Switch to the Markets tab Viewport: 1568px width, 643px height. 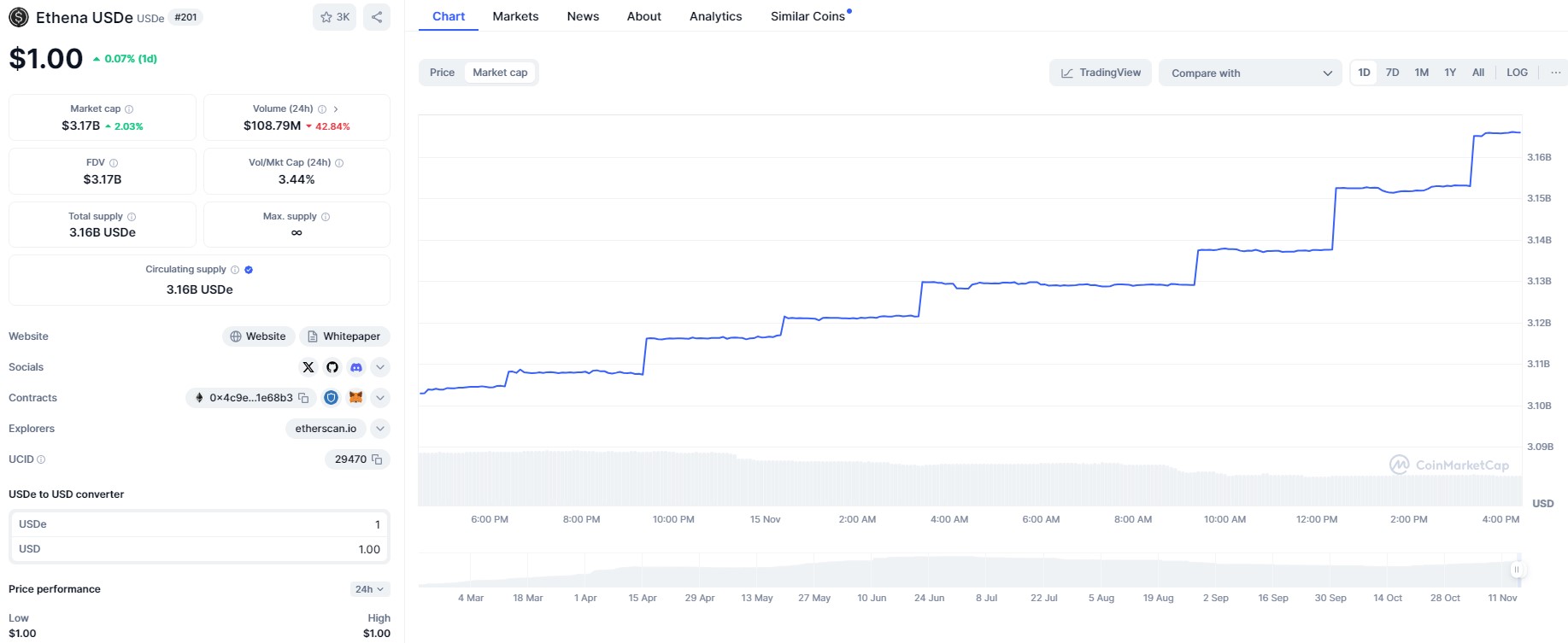pos(515,16)
